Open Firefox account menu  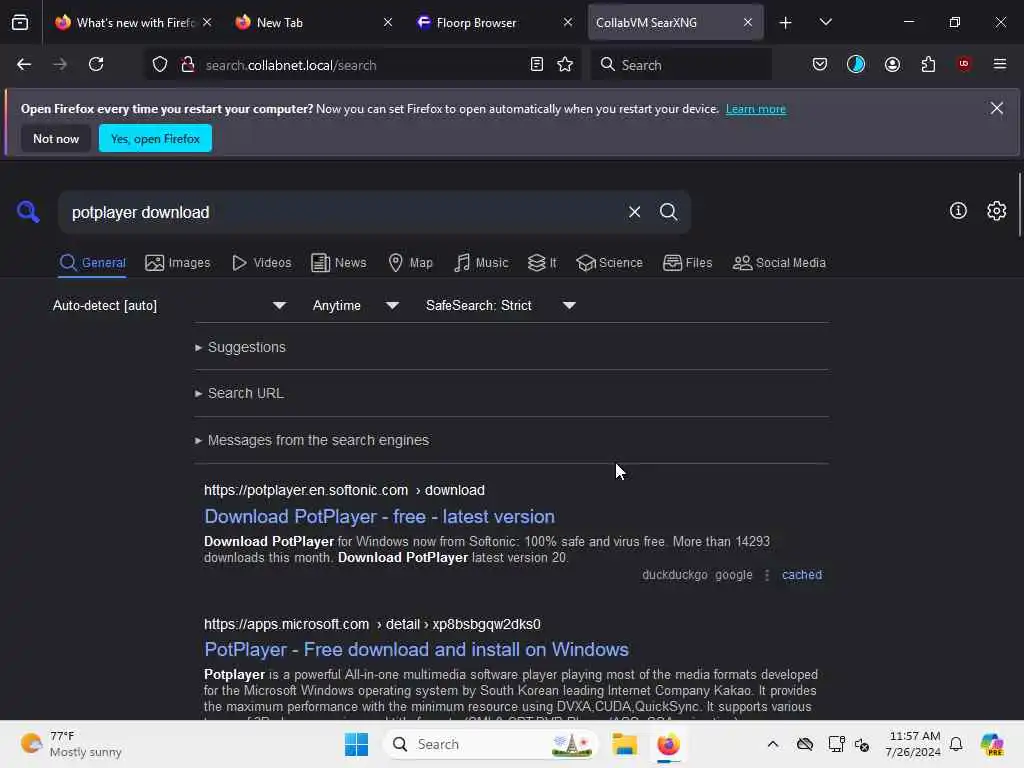point(892,65)
